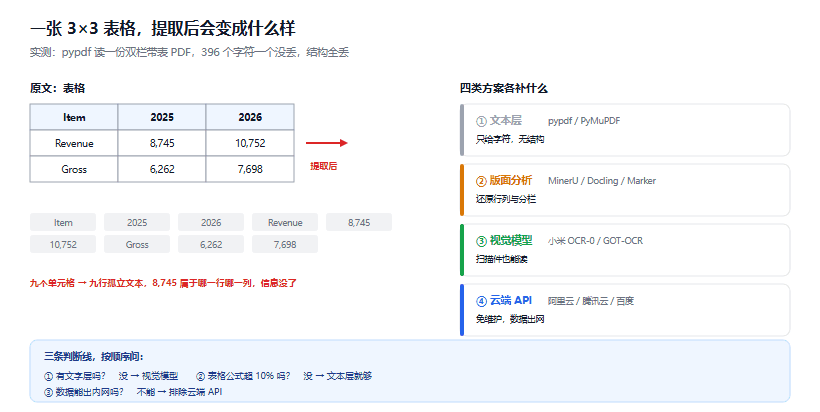The image size is (820, 412).
Task: Click the "7,698" cell inside the table
Action: click(x=250, y=169)
